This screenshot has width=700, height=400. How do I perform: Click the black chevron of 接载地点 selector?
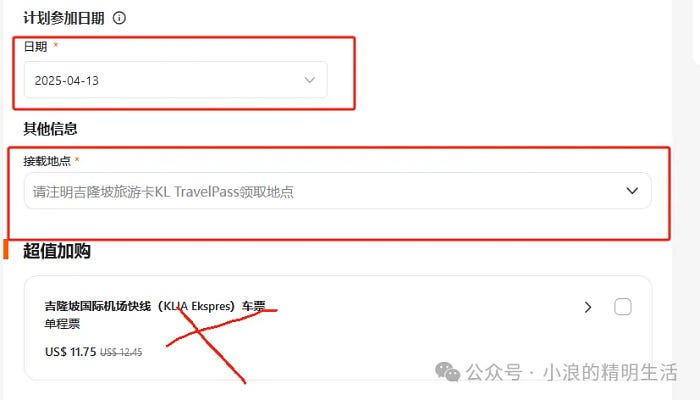point(632,191)
